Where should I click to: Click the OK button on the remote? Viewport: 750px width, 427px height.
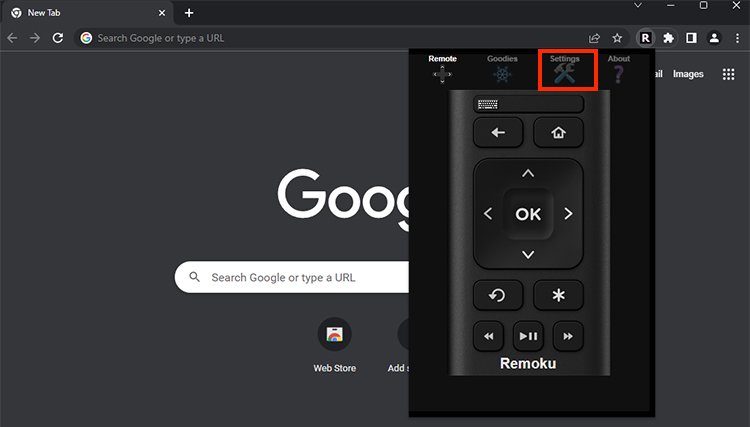click(x=528, y=214)
